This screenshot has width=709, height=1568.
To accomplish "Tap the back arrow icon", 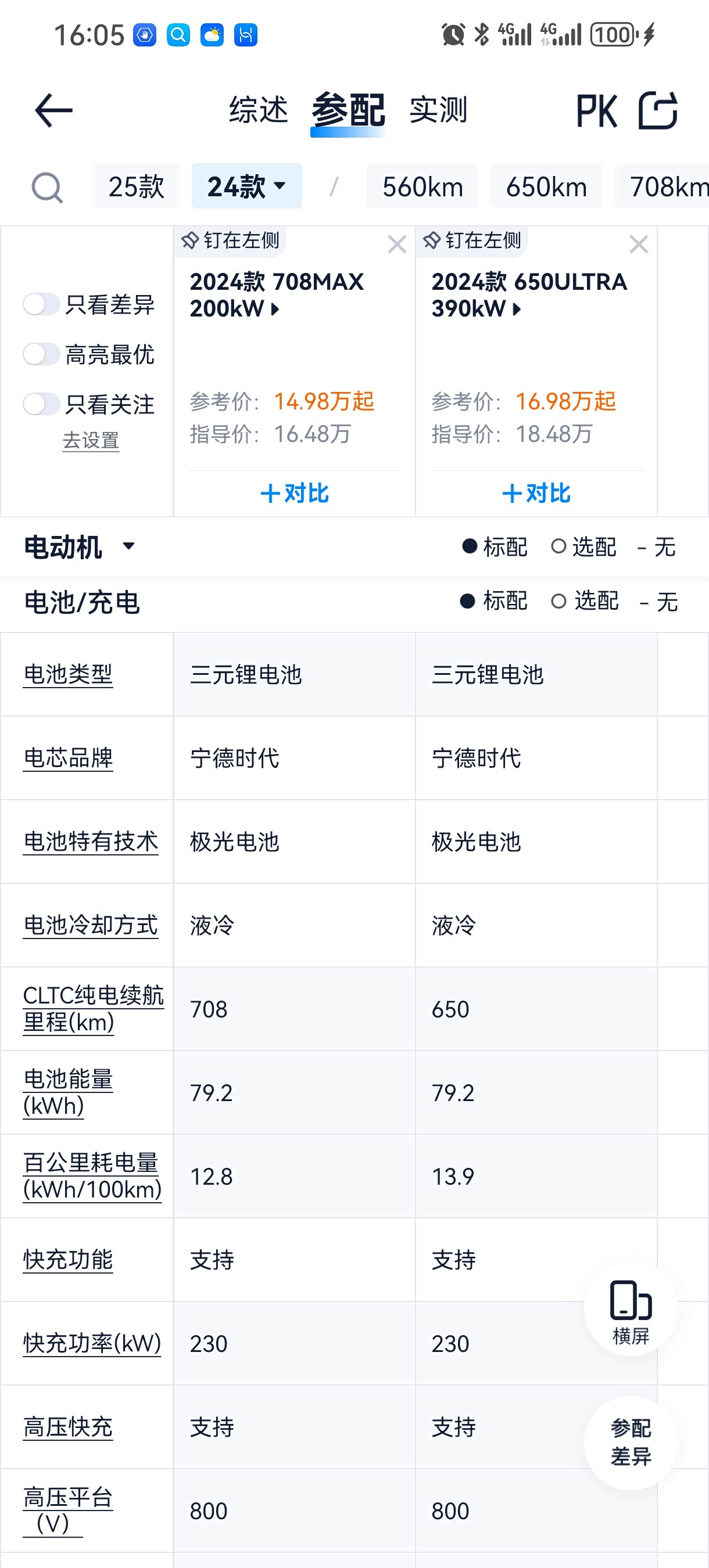I will pyautogui.click(x=53, y=111).
